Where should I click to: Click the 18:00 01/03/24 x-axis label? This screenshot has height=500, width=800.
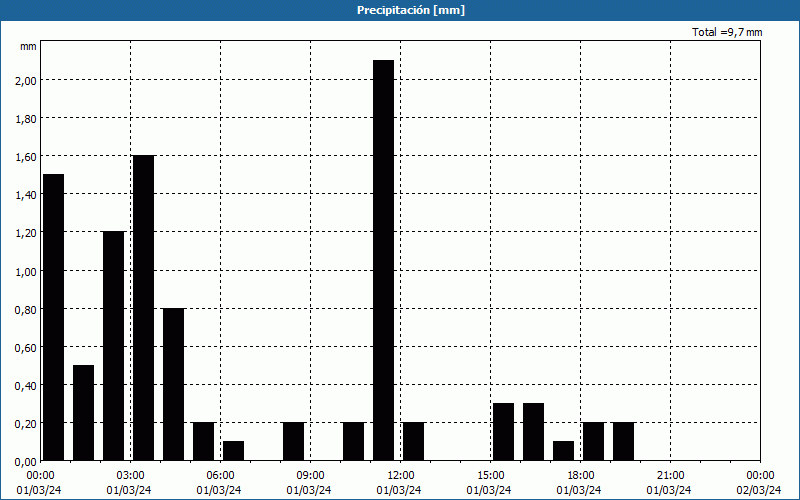pyautogui.click(x=580, y=483)
